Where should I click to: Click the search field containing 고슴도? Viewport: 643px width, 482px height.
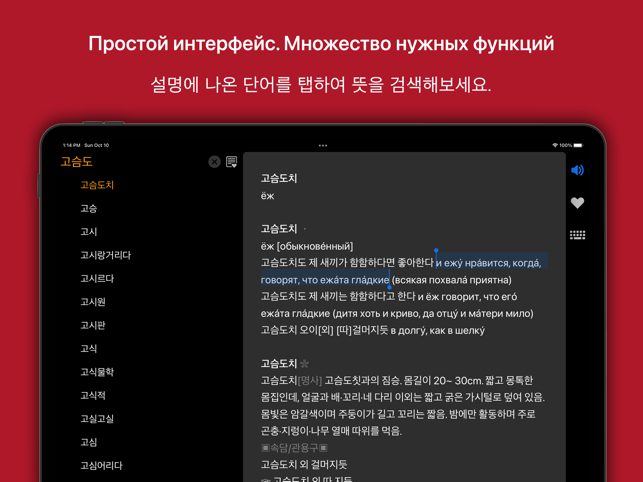pyautogui.click(x=130, y=162)
